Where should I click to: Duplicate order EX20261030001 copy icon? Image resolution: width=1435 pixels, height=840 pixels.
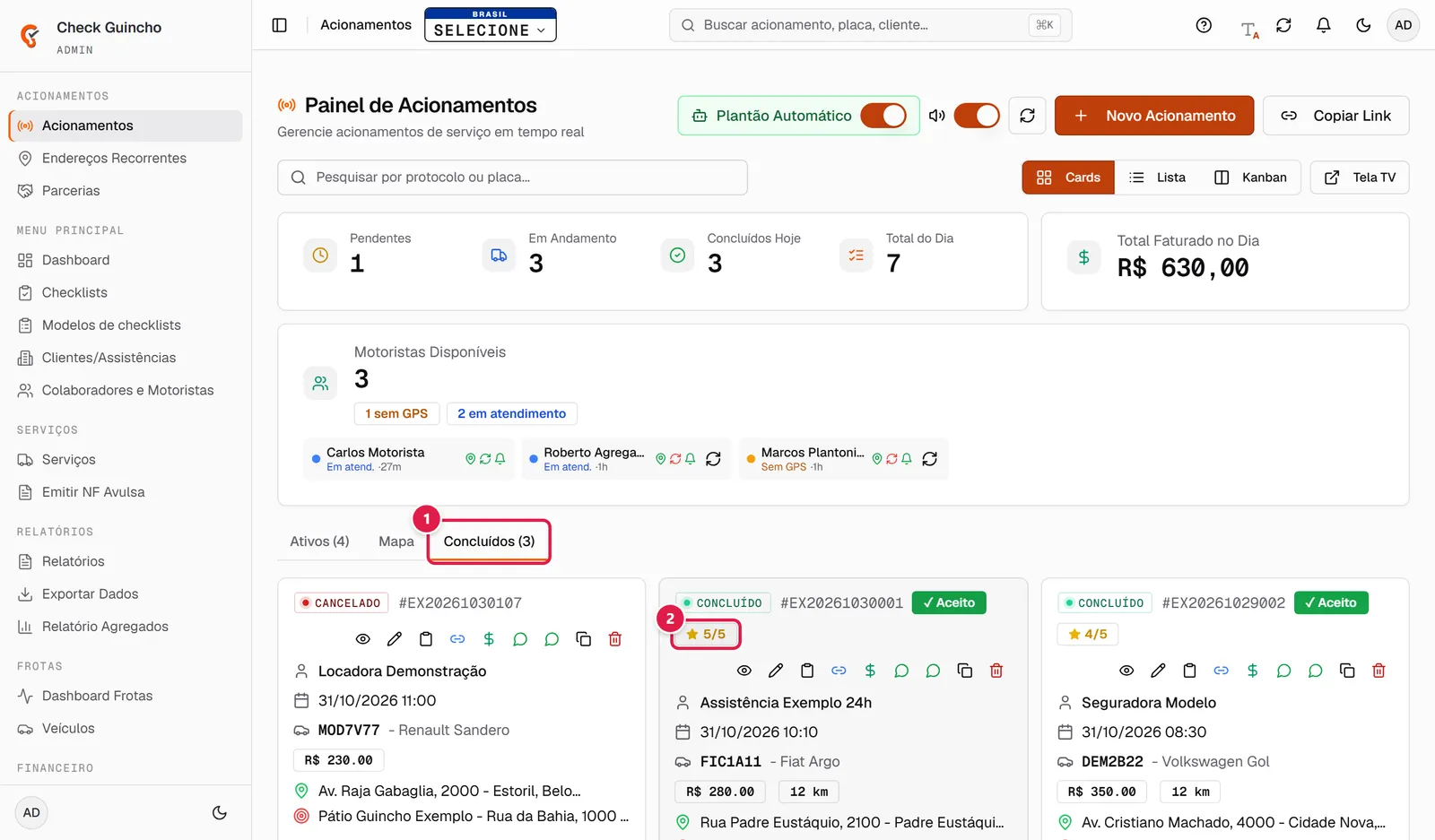click(x=965, y=671)
